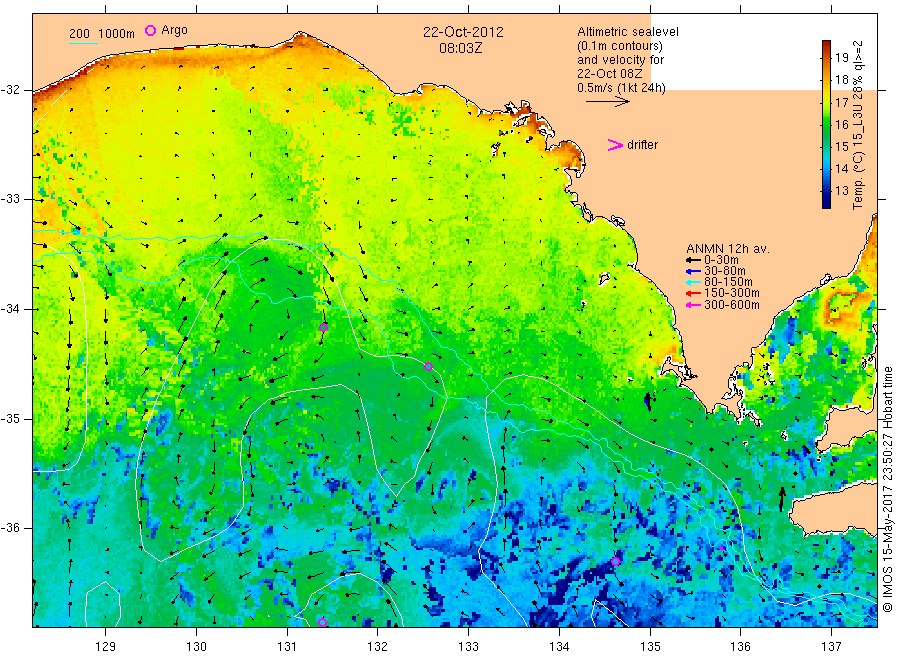Click the magenta drifter arrowhead symbol

click(x=615, y=145)
